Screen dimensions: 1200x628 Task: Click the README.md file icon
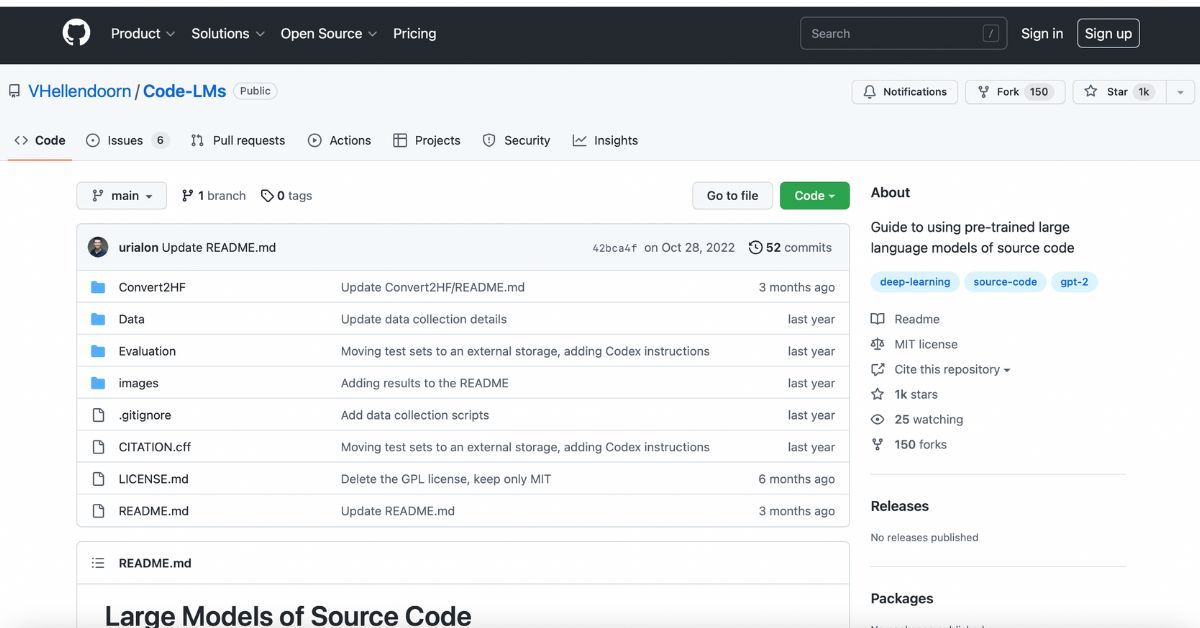point(99,511)
